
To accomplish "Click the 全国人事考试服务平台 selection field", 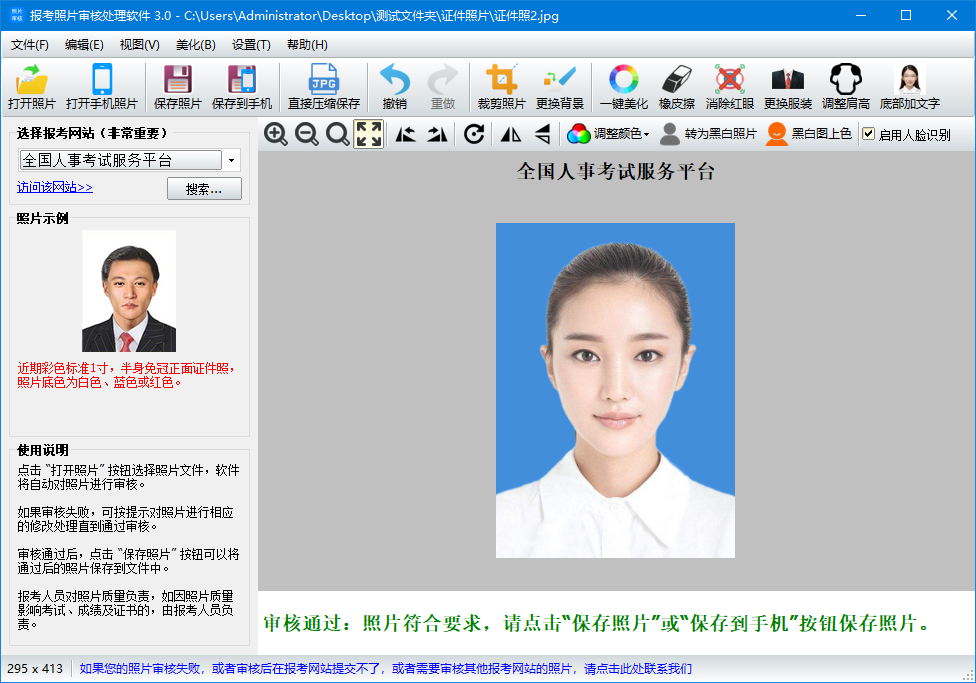I will pos(121,161).
